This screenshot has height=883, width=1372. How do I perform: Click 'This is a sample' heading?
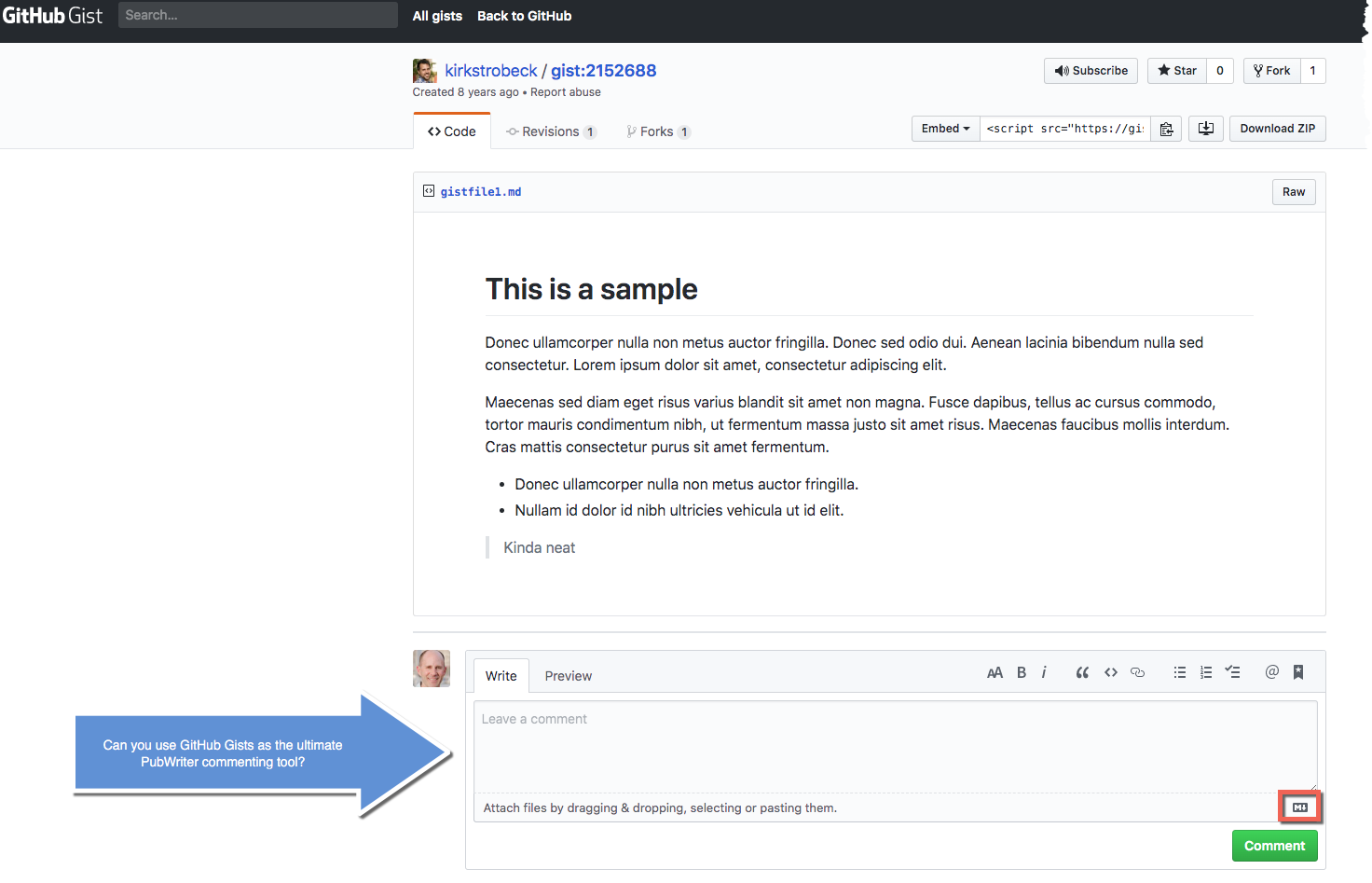(592, 289)
